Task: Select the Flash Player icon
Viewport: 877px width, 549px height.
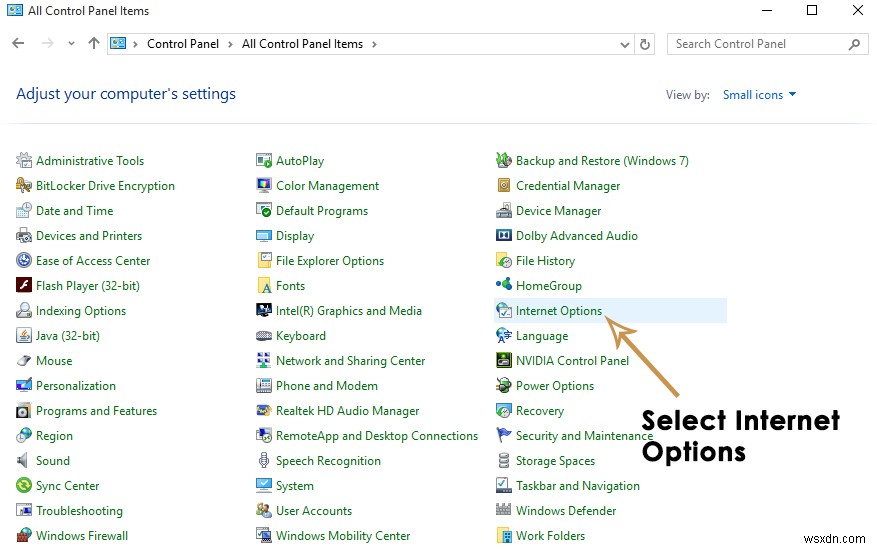Action: [x=24, y=286]
